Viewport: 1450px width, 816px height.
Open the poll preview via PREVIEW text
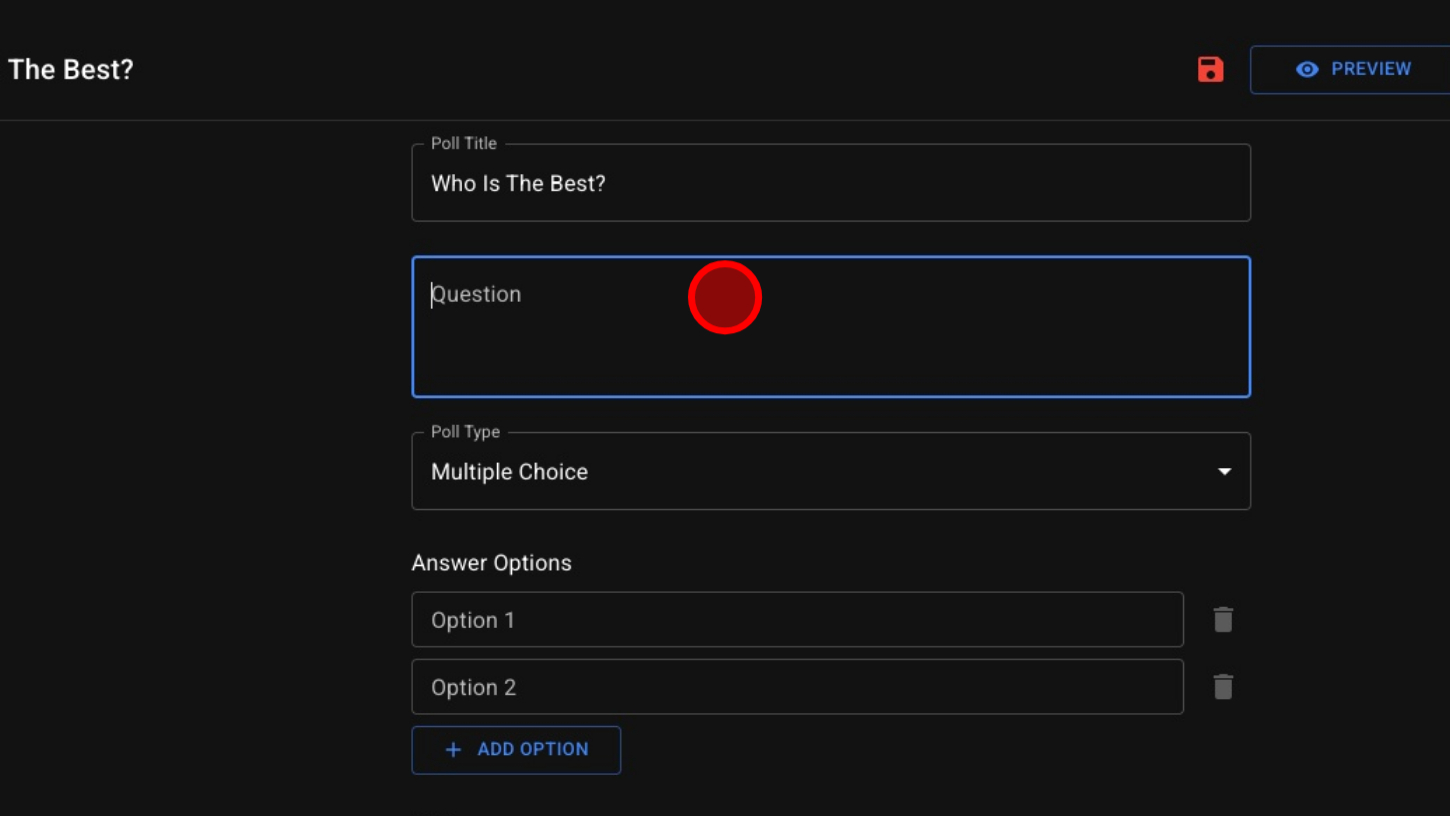(x=1370, y=69)
